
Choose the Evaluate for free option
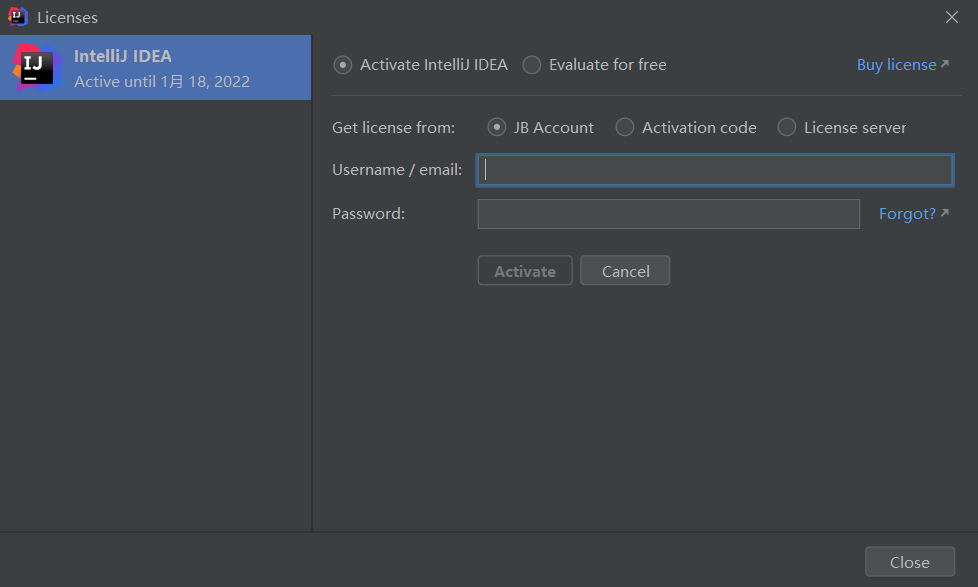coord(594,65)
